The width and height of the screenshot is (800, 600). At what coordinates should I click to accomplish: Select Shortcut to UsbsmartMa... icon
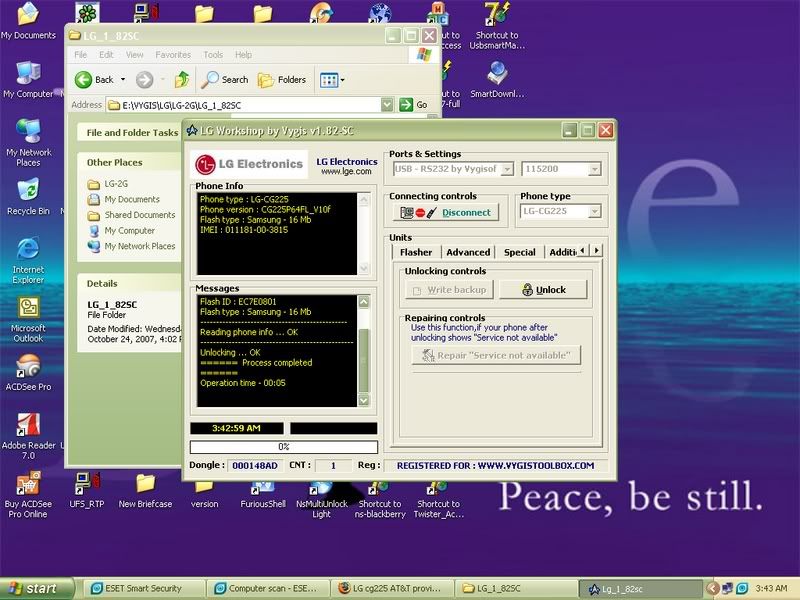click(x=497, y=27)
